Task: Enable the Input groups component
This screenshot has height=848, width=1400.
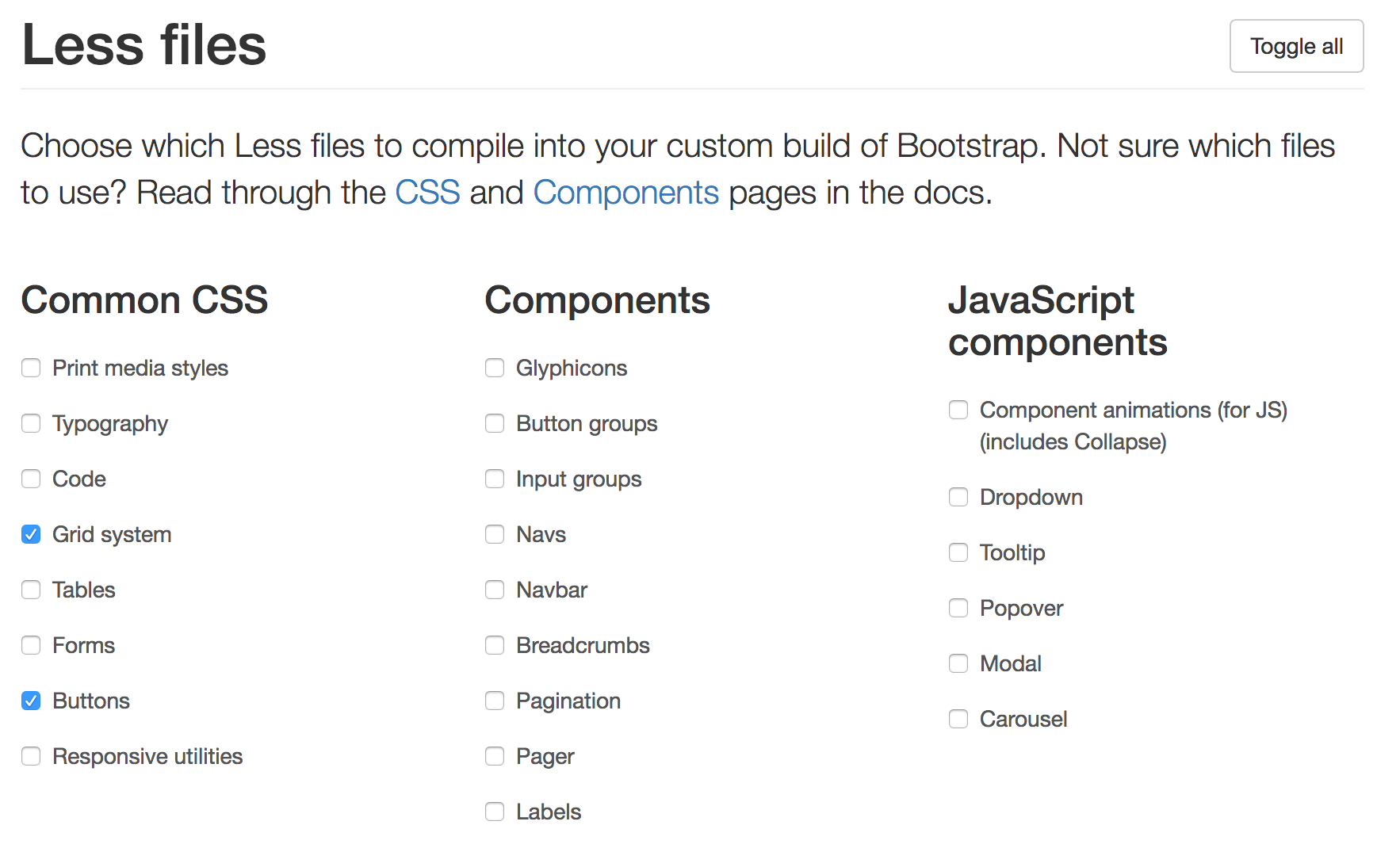Action: (494, 479)
